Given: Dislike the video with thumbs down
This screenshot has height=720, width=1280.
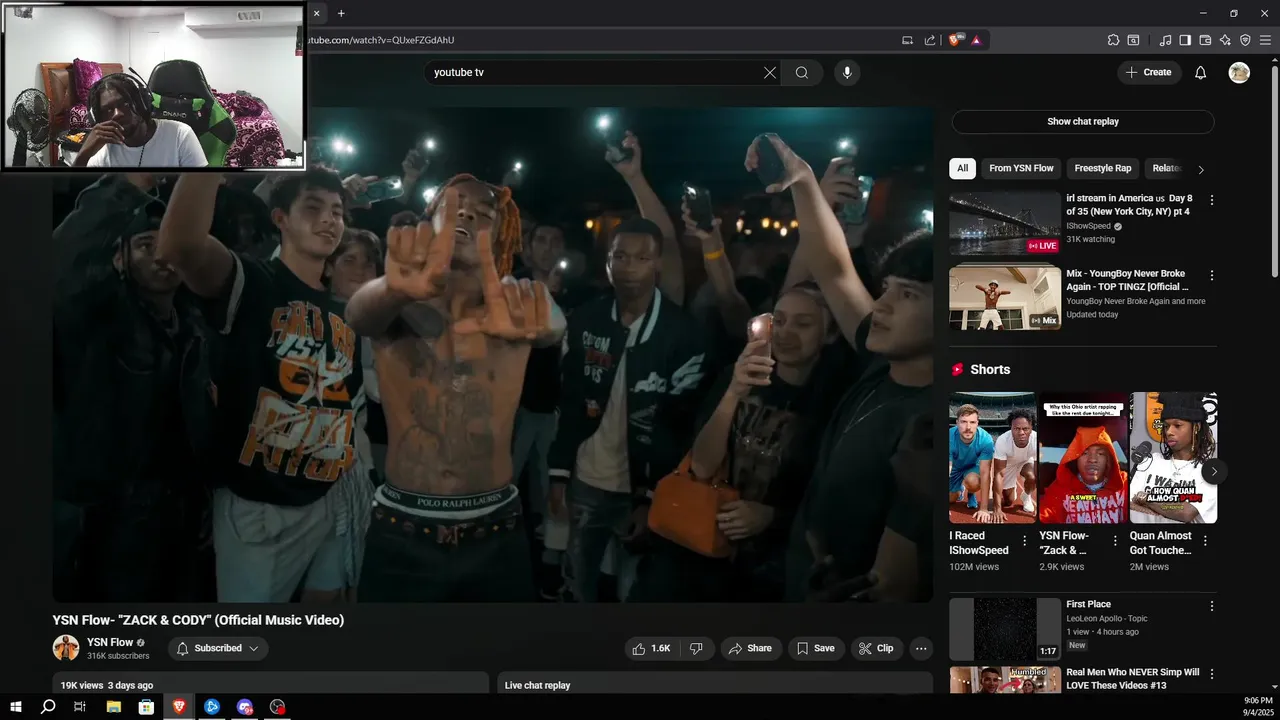Looking at the screenshot, I should tap(696, 648).
